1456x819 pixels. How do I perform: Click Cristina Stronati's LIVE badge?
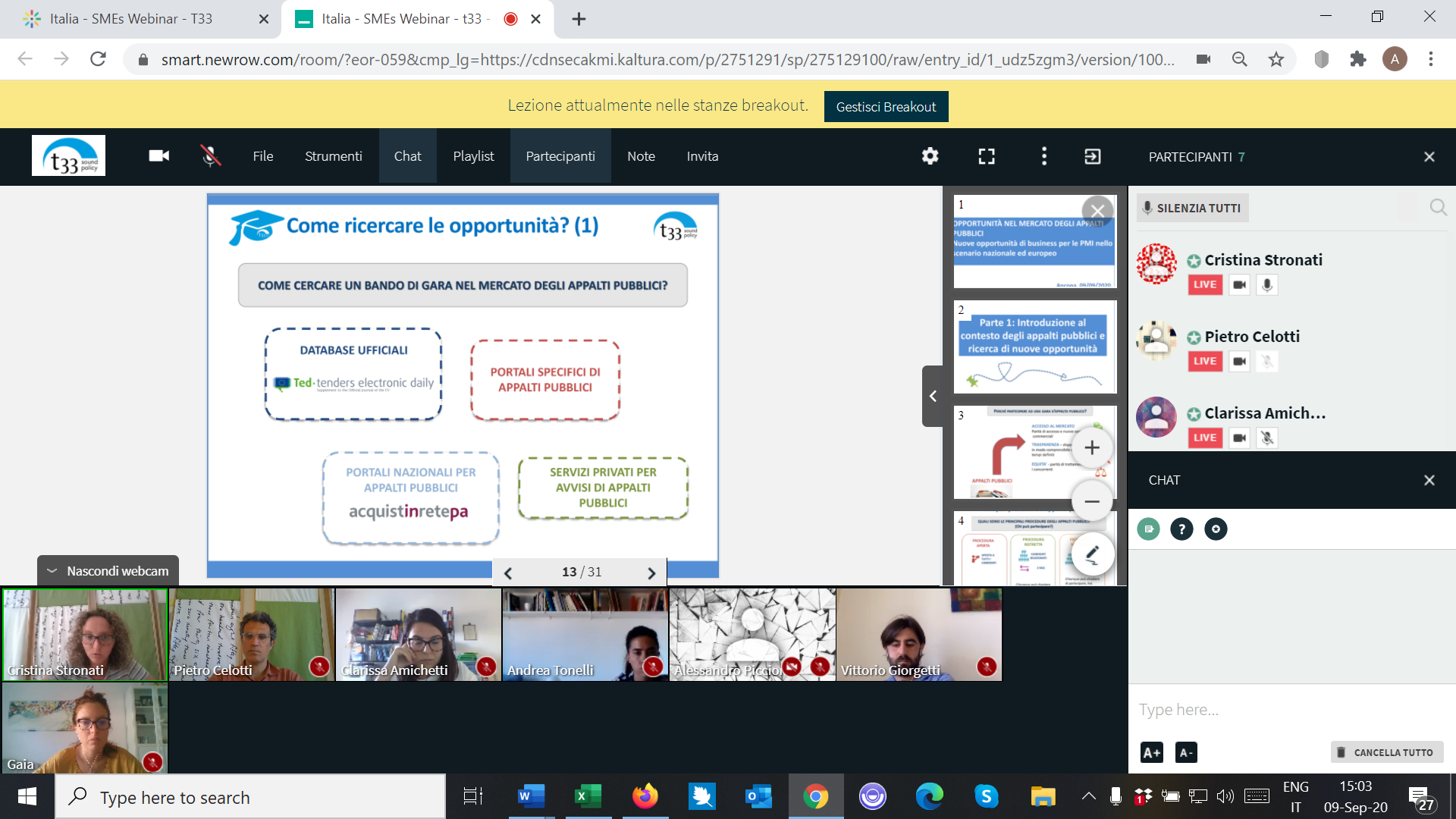[1205, 284]
